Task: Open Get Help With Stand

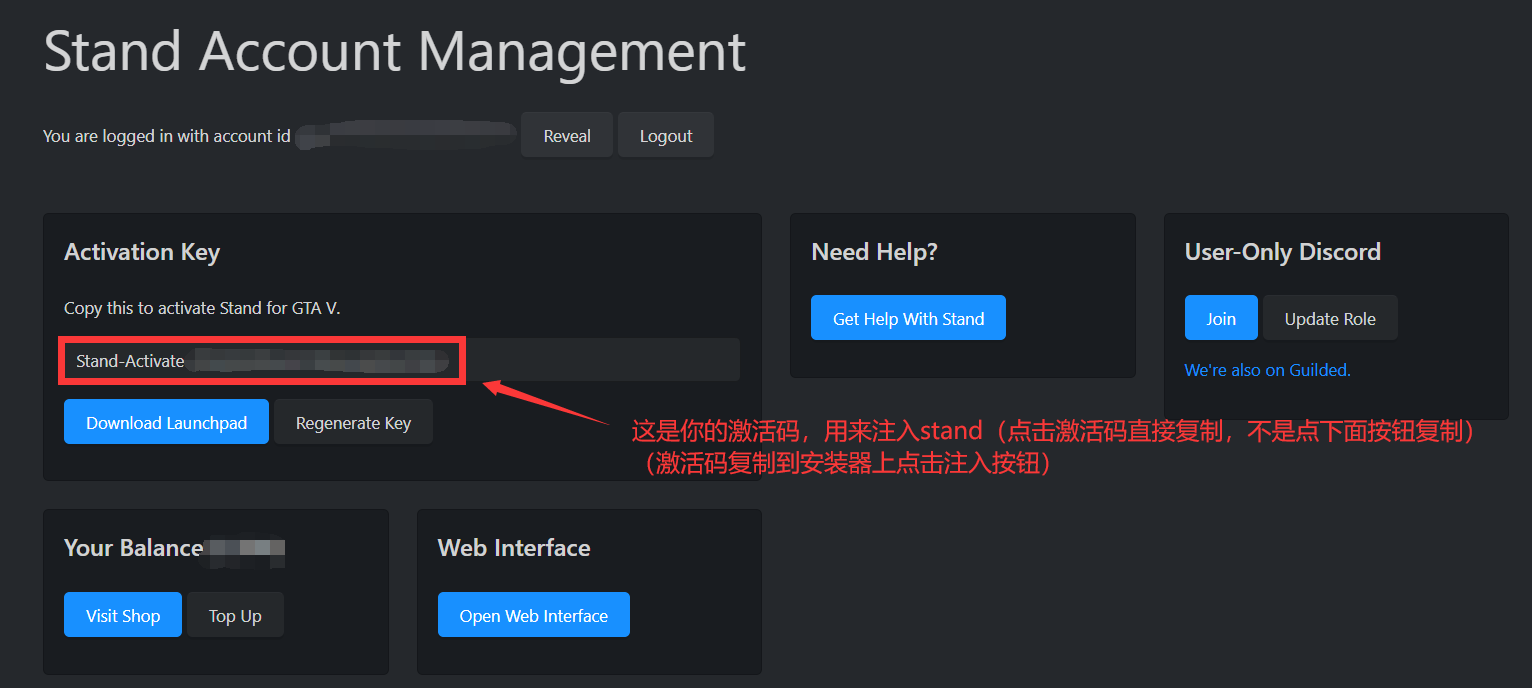Action: [x=908, y=318]
